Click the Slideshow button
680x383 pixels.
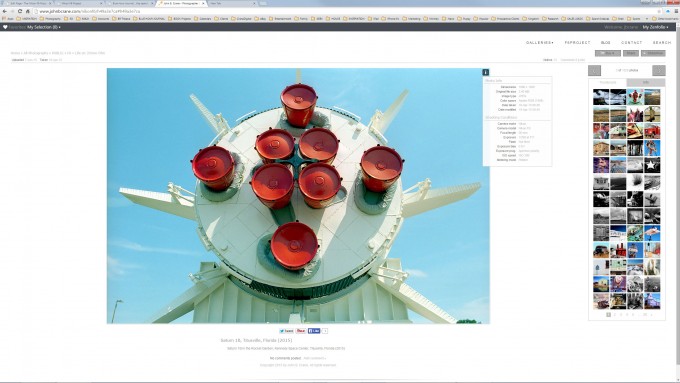point(654,53)
